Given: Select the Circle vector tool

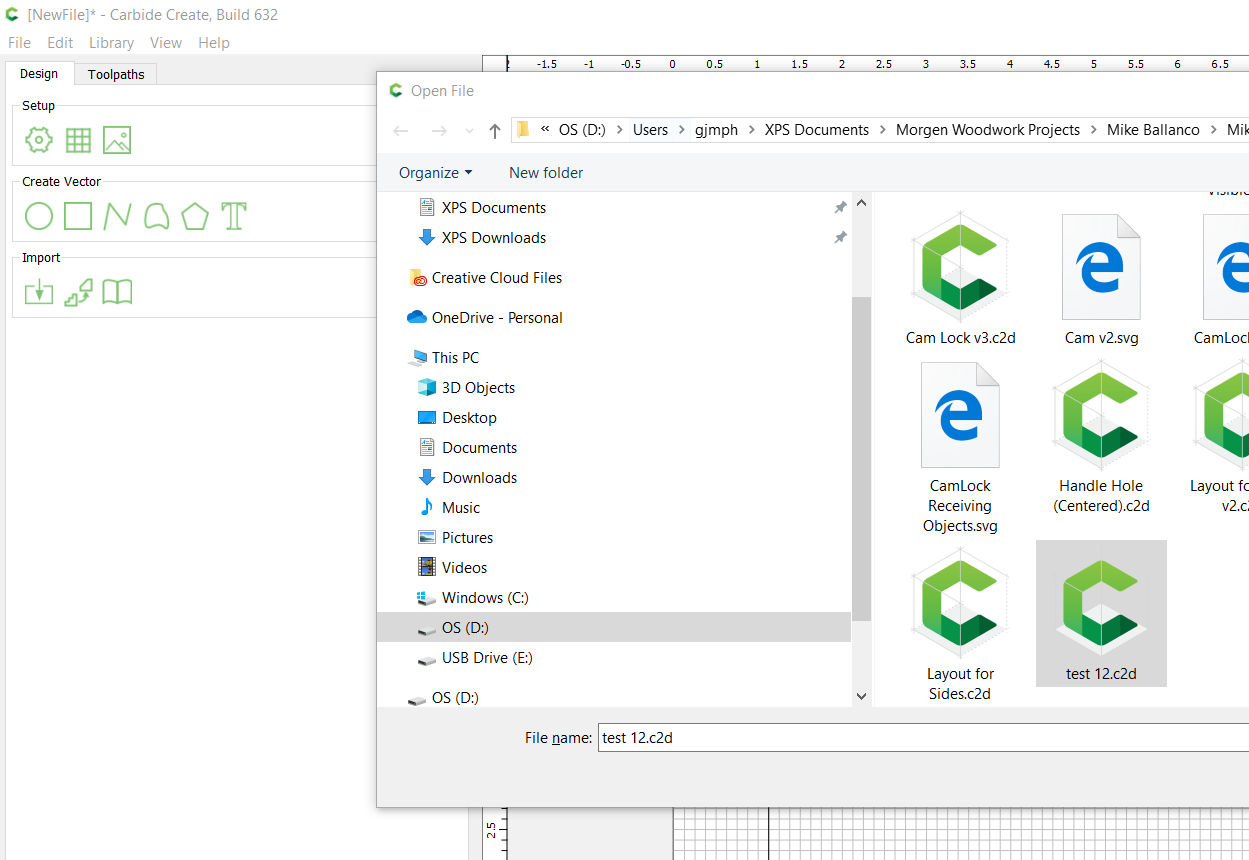Looking at the screenshot, I should tap(38, 216).
